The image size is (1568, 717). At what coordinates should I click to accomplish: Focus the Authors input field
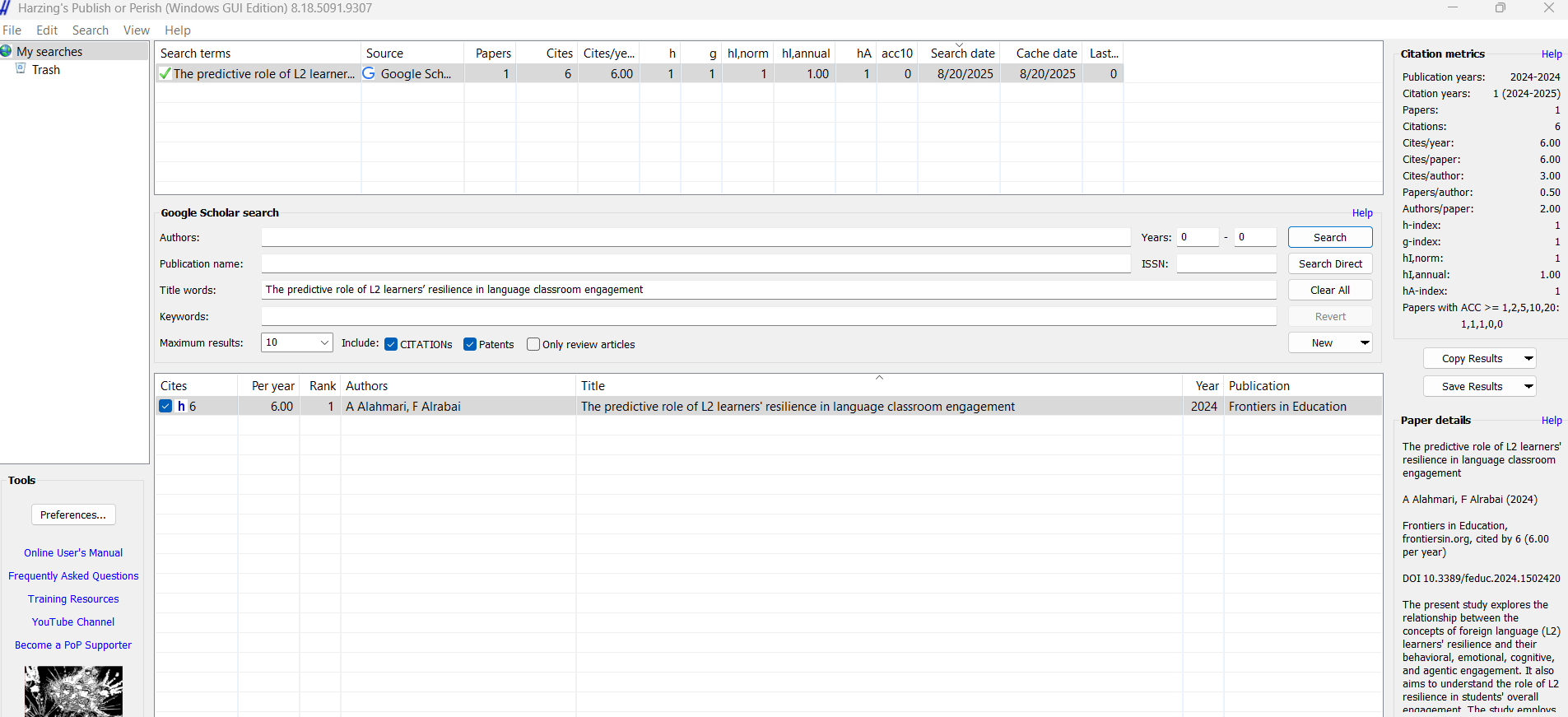pos(696,237)
